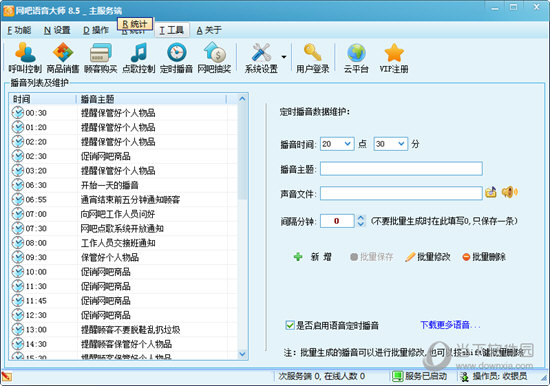Click the green plus 新增 button
The image size is (550, 386).
pos(313,257)
